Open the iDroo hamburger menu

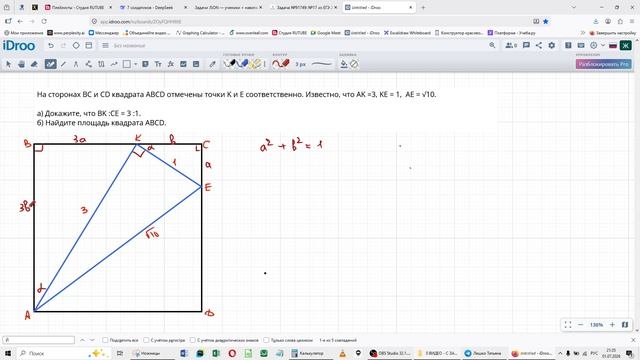(105, 46)
